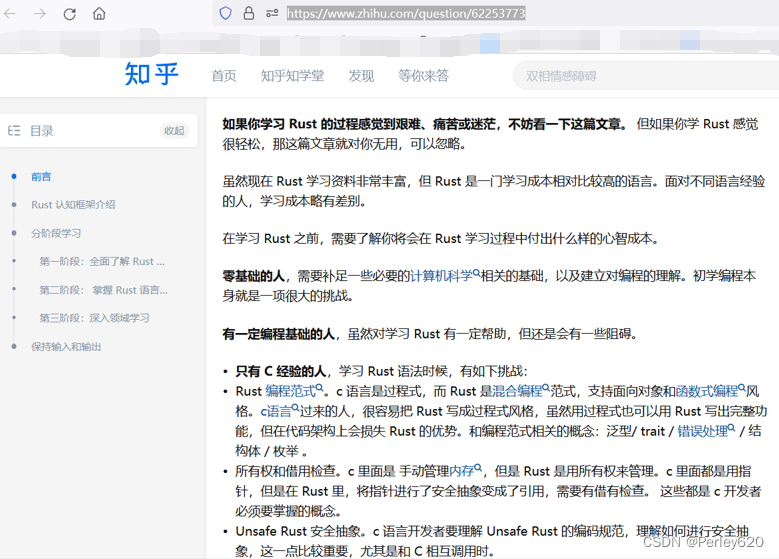Click the 知乎 logo
Viewport: 779px width, 559px height.
(152, 75)
